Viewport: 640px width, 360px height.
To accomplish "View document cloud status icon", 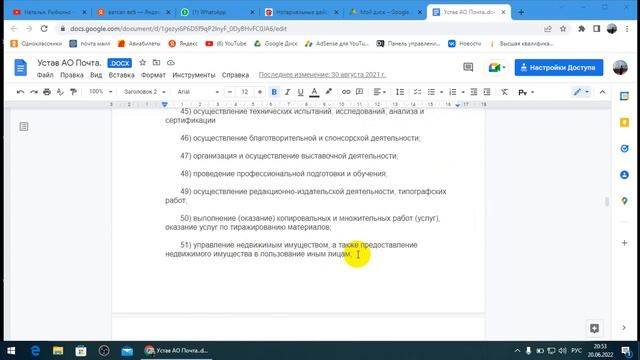I will [x=171, y=62].
